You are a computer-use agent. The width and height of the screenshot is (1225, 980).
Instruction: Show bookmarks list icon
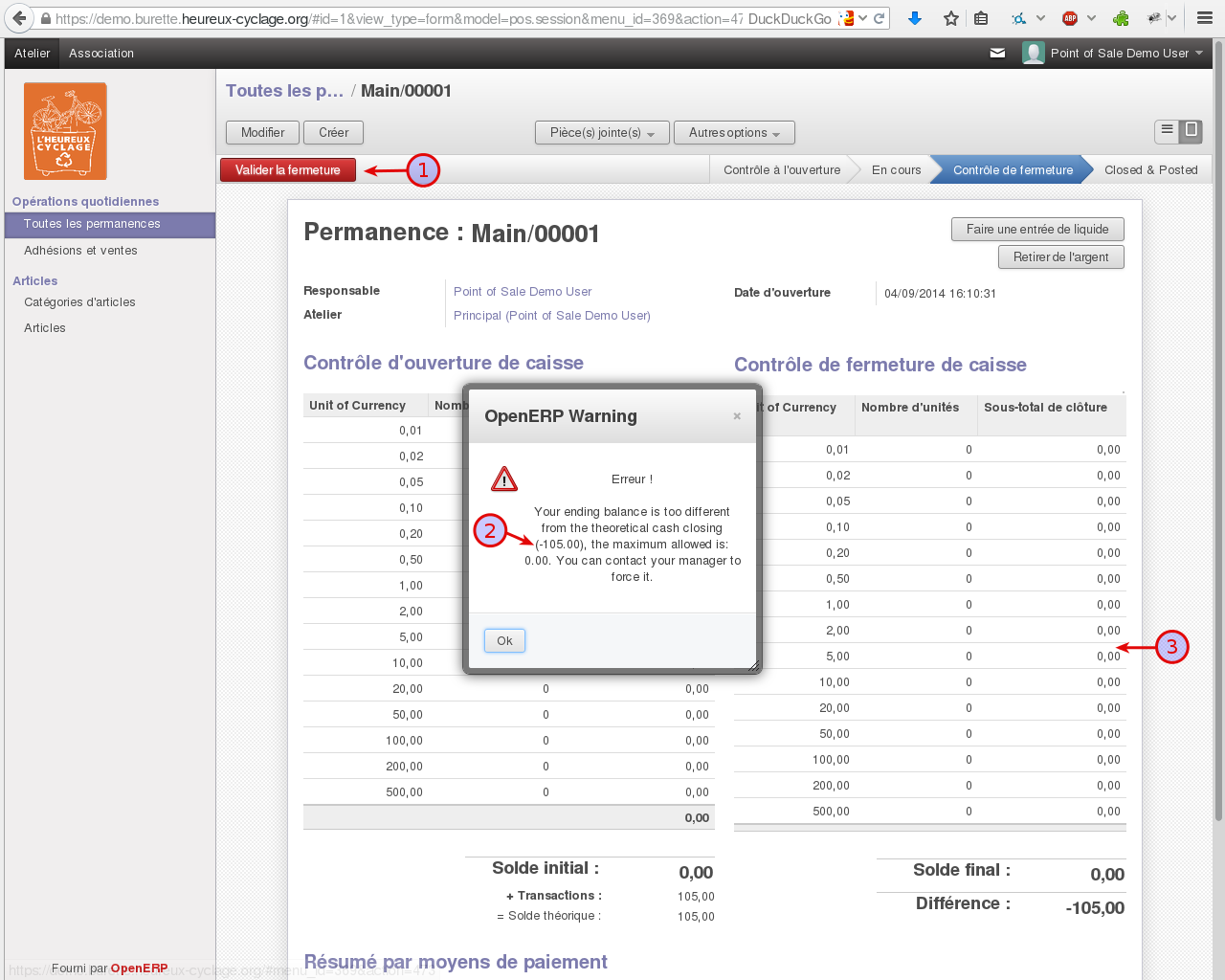click(x=981, y=18)
